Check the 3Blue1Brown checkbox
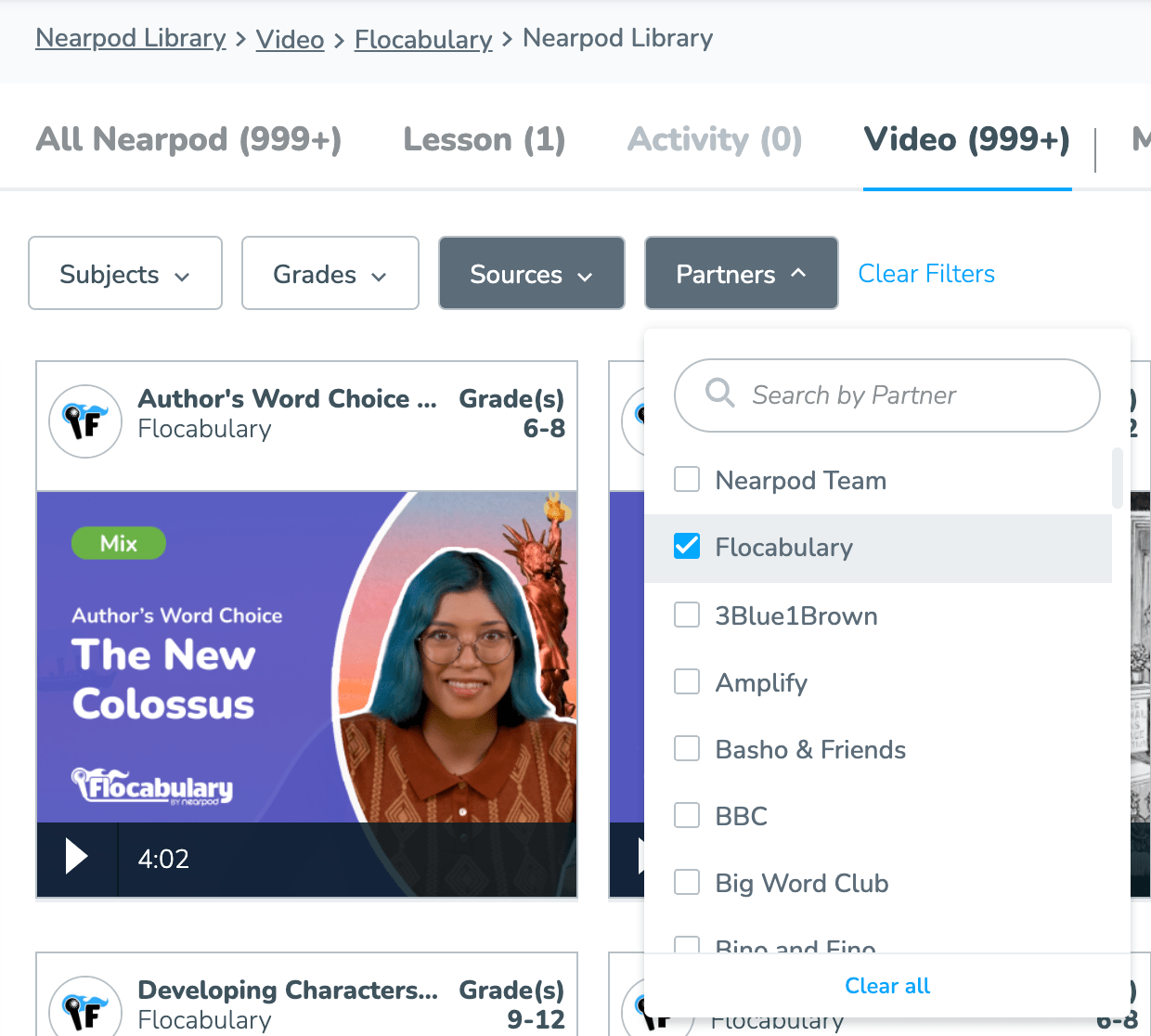The image size is (1151, 1036). pyautogui.click(x=687, y=615)
